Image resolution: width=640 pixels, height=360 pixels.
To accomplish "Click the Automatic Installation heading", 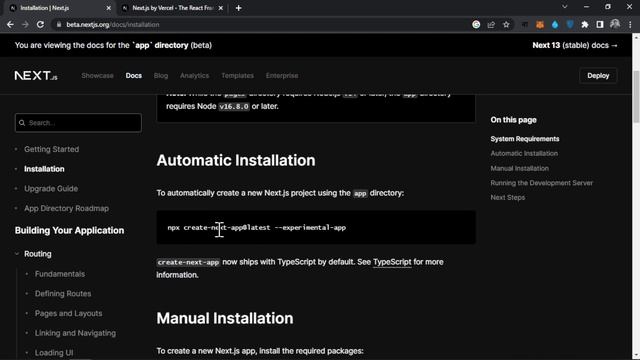I will point(236,160).
